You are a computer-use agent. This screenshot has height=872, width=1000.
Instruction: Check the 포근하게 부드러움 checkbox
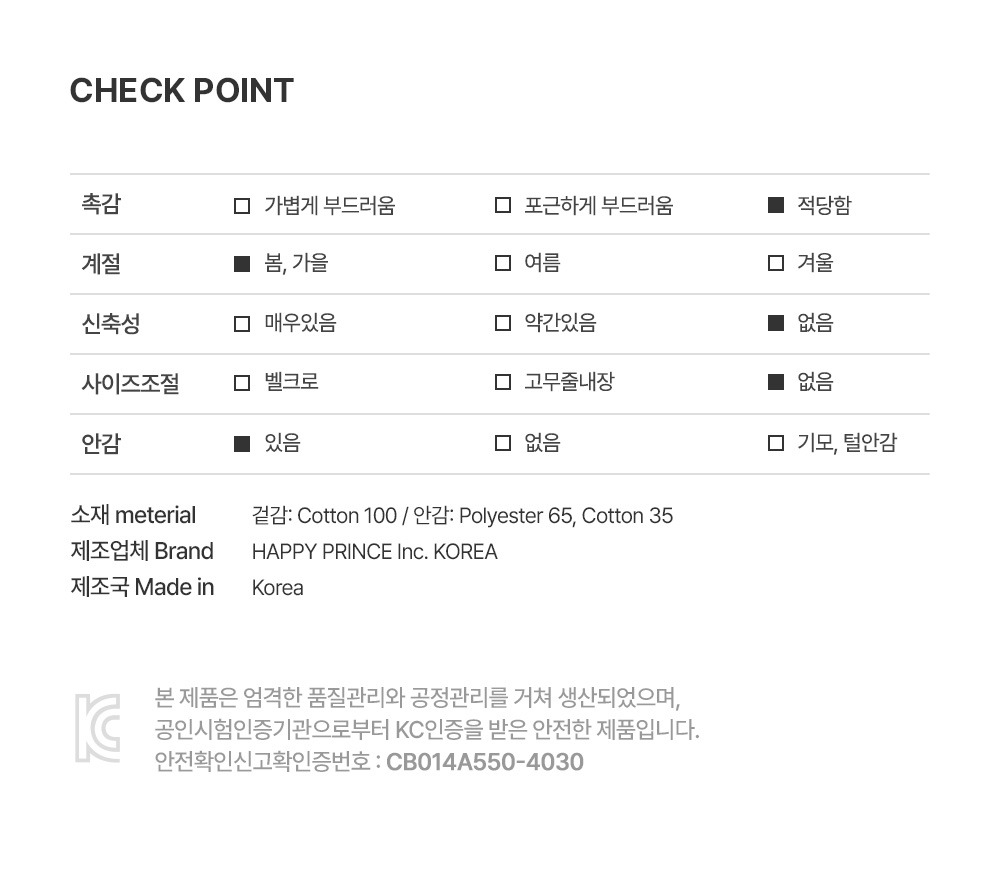503,206
